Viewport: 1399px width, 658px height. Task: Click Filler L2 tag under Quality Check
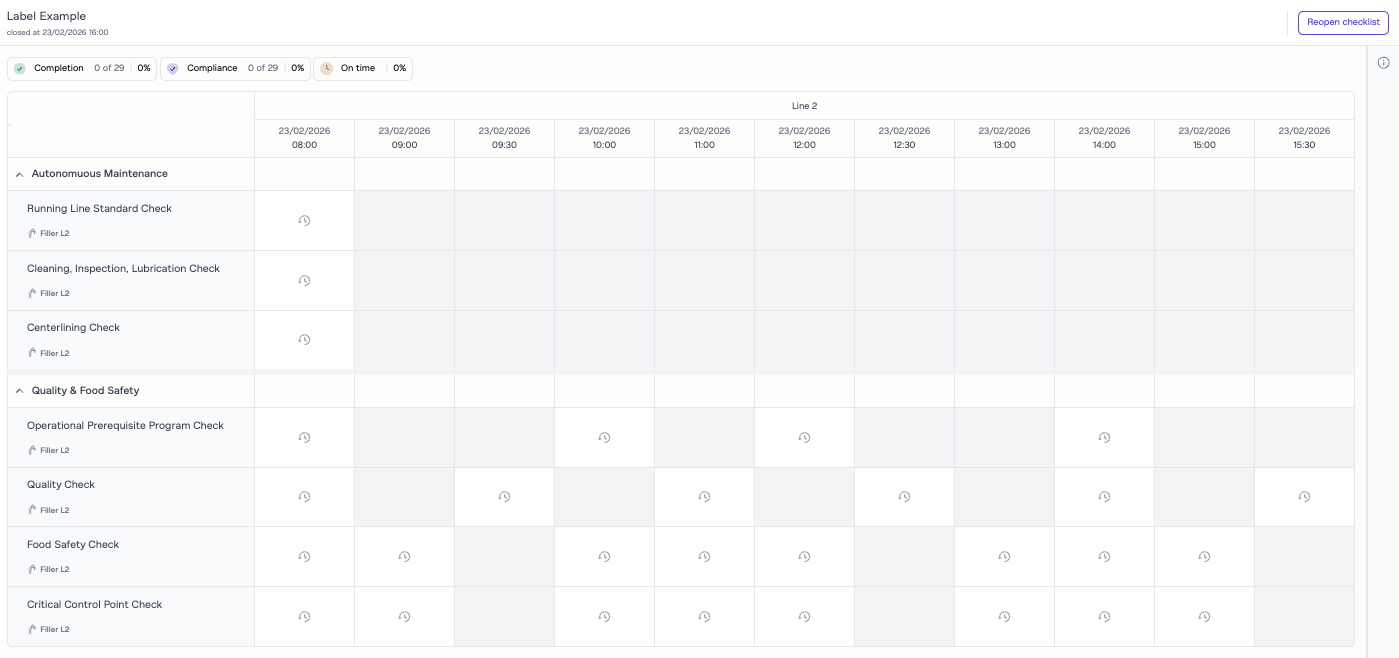[54, 510]
